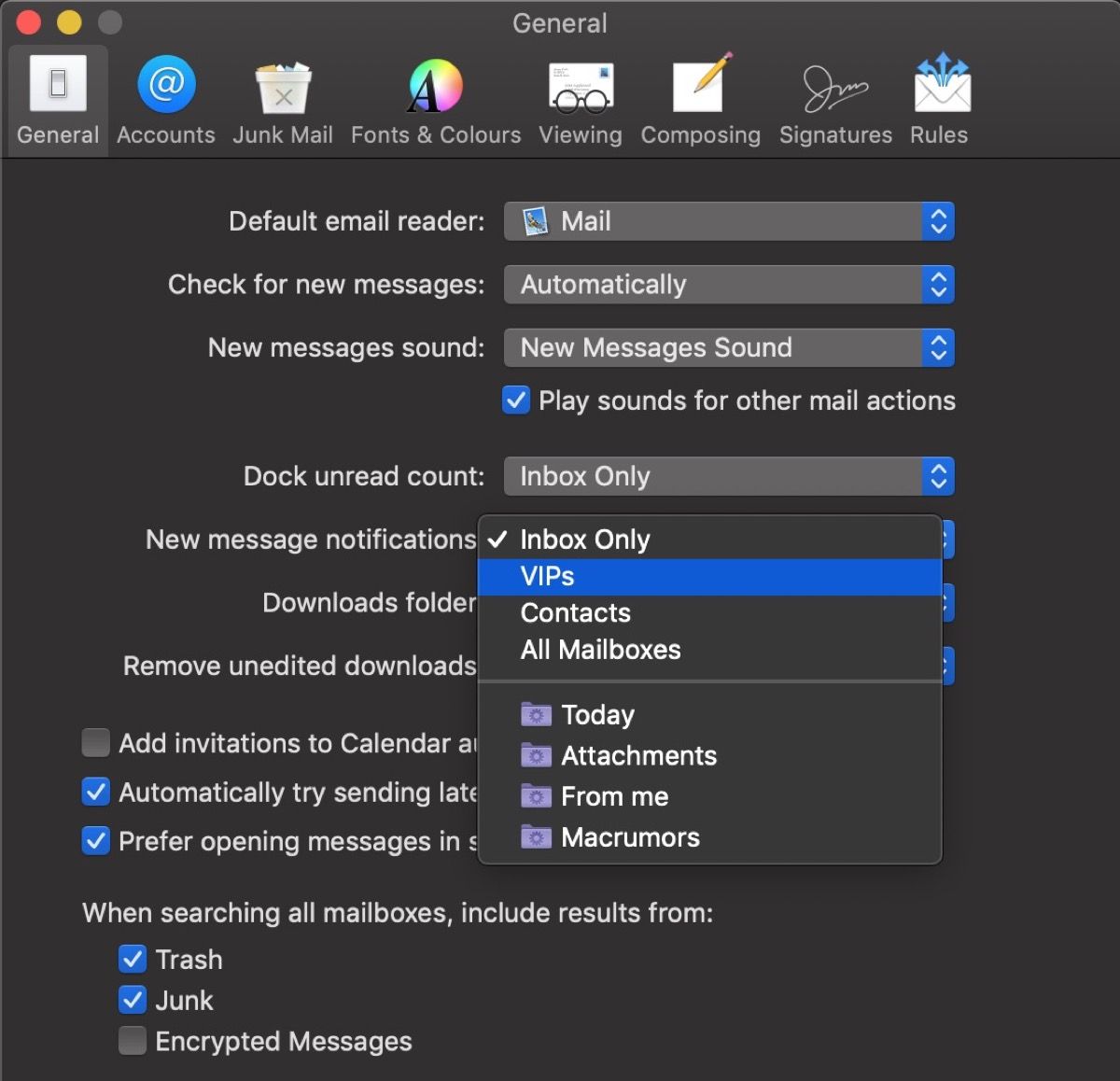Enable Add invitations to Calendar checkbox
This screenshot has width=1120, height=1081.
96,743
